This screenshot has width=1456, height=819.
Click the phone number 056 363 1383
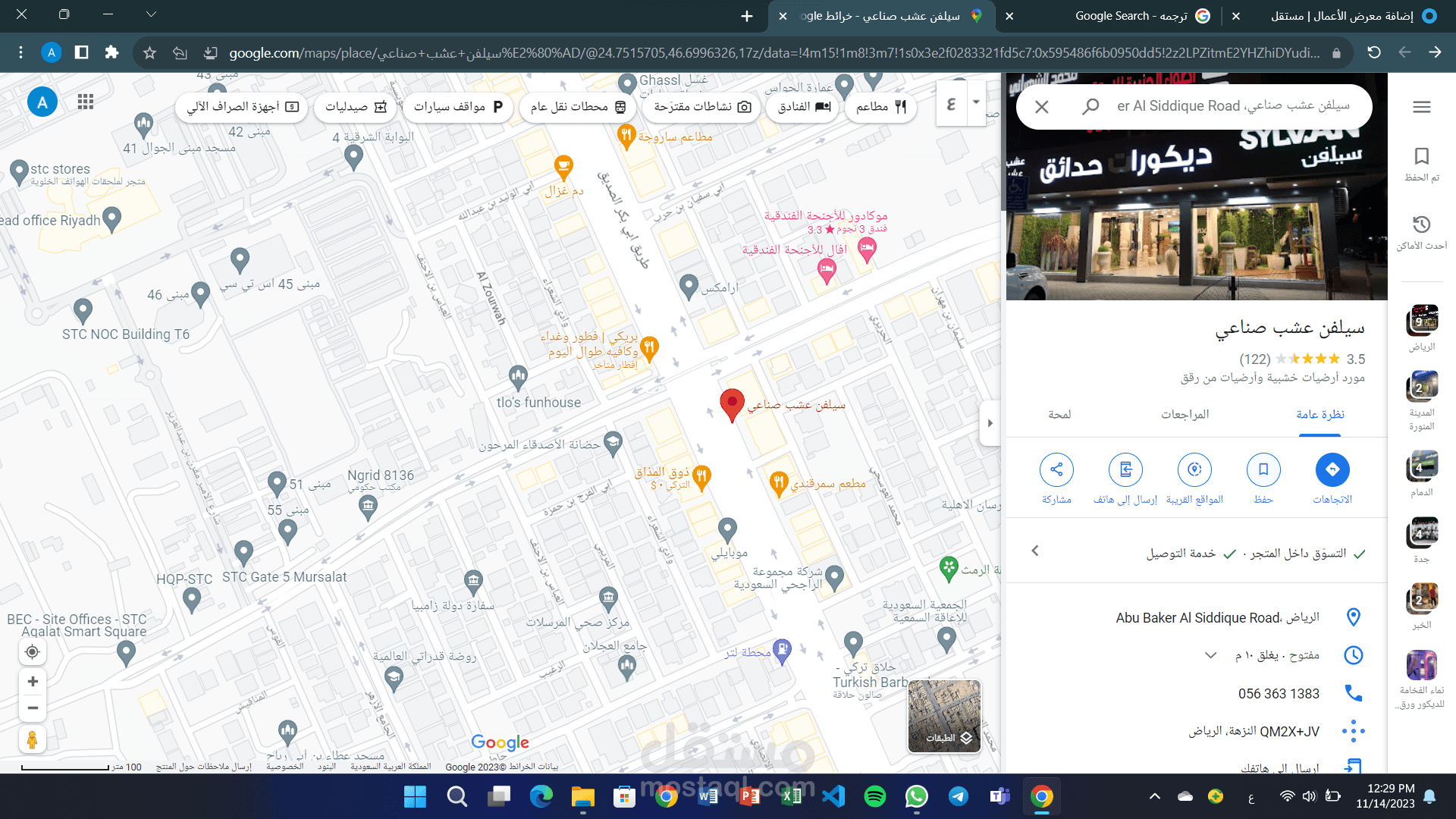click(x=1279, y=694)
